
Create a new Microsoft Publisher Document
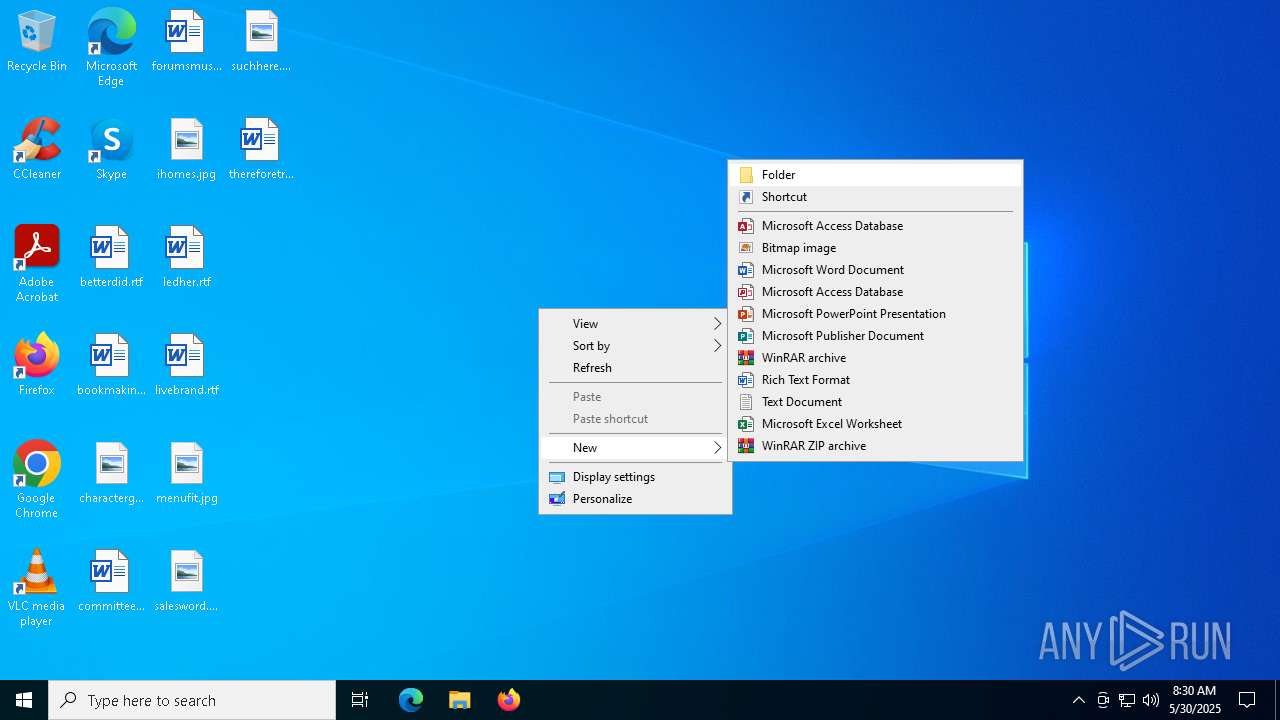click(x=875, y=336)
